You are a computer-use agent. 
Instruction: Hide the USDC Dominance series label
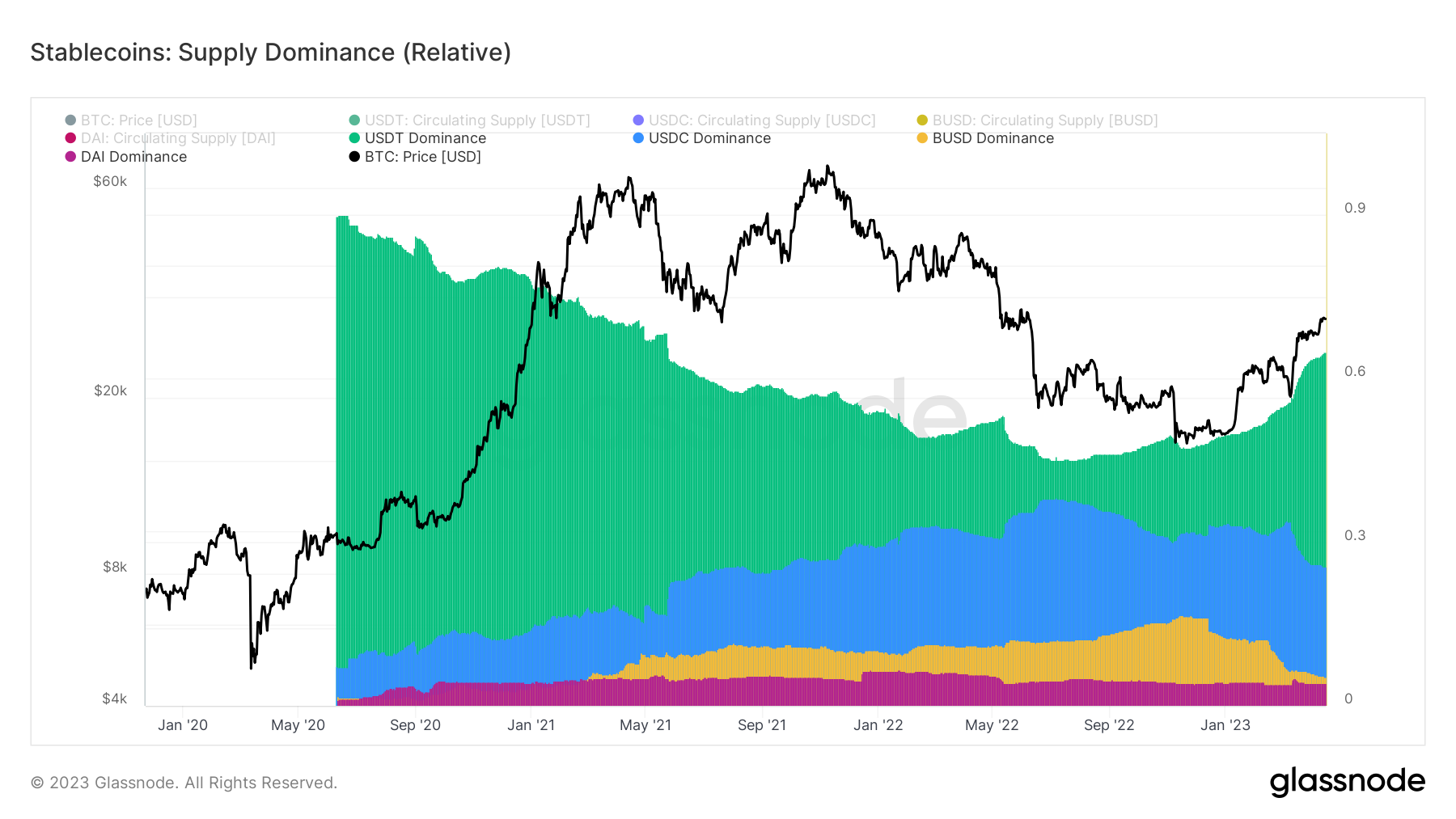709,138
